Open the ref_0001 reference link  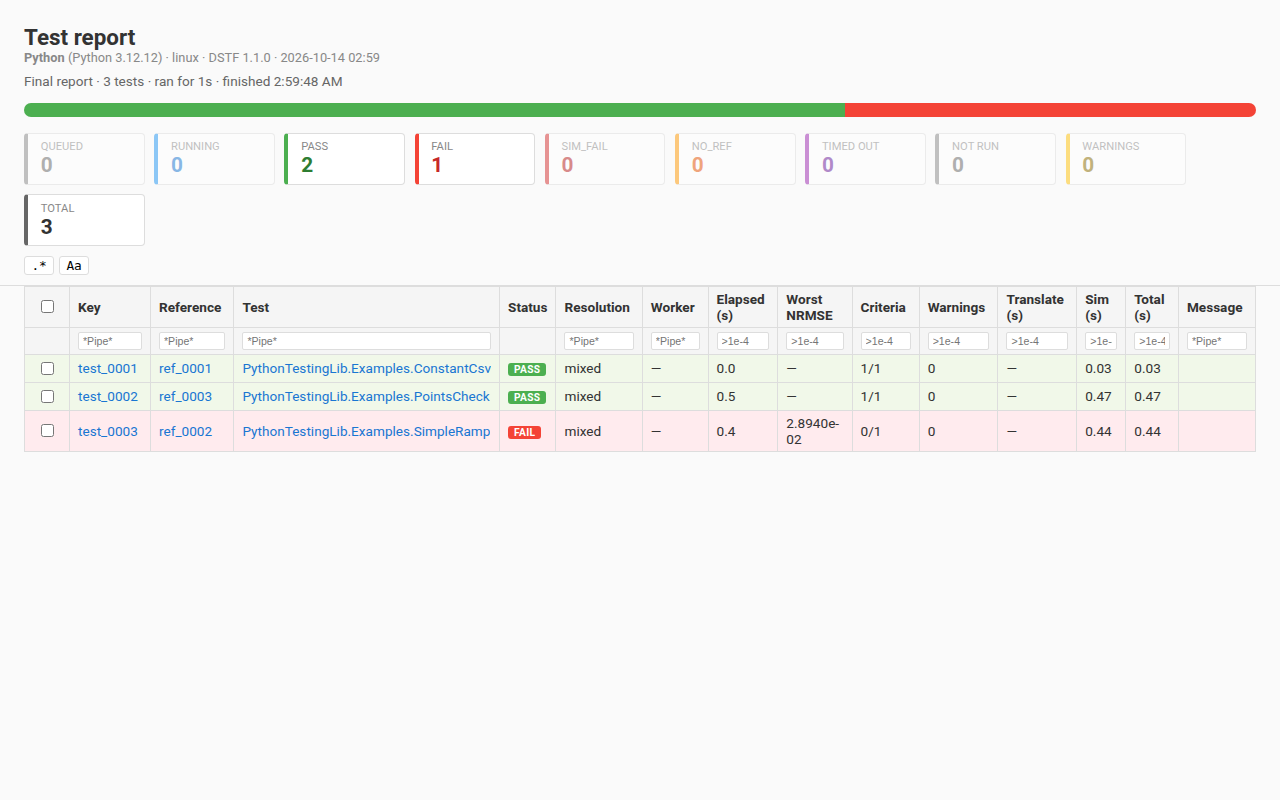(185, 369)
